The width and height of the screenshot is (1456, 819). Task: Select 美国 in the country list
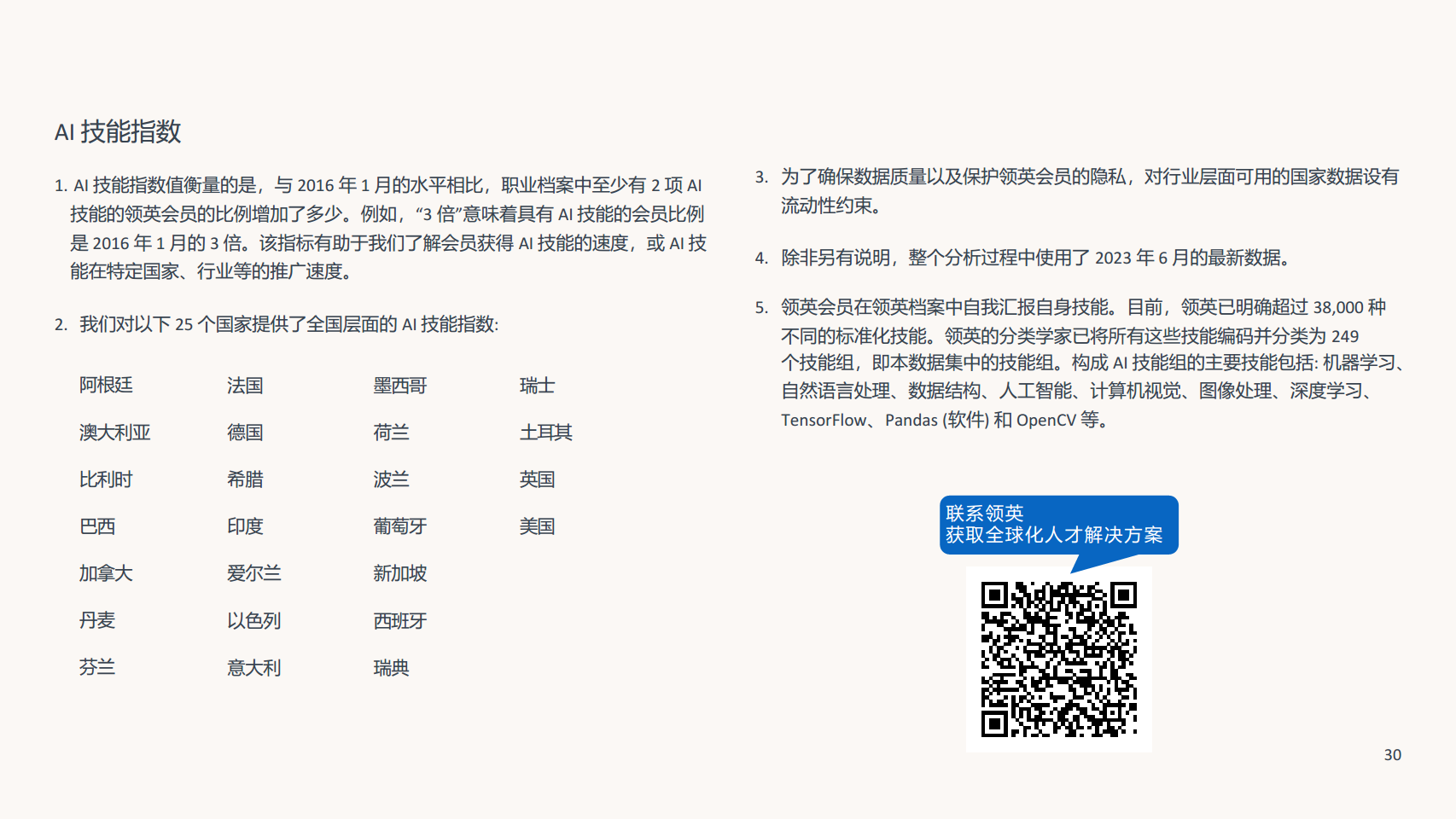pyautogui.click(x=538, y=526)
